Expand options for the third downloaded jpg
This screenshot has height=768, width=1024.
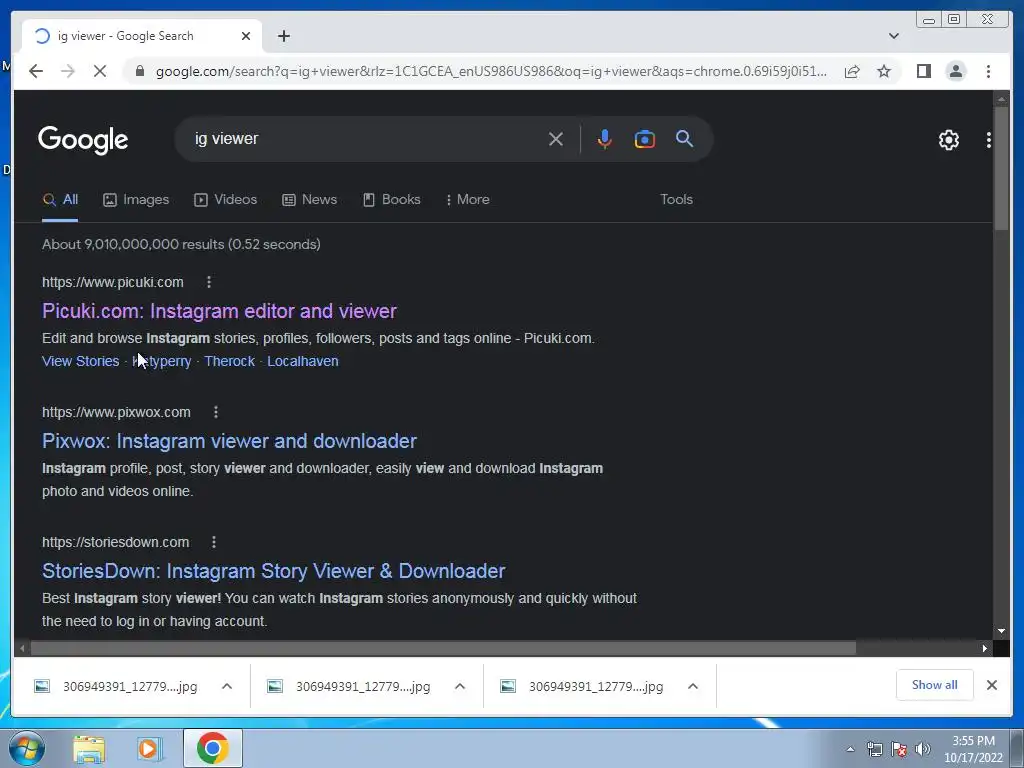point(693,686)
